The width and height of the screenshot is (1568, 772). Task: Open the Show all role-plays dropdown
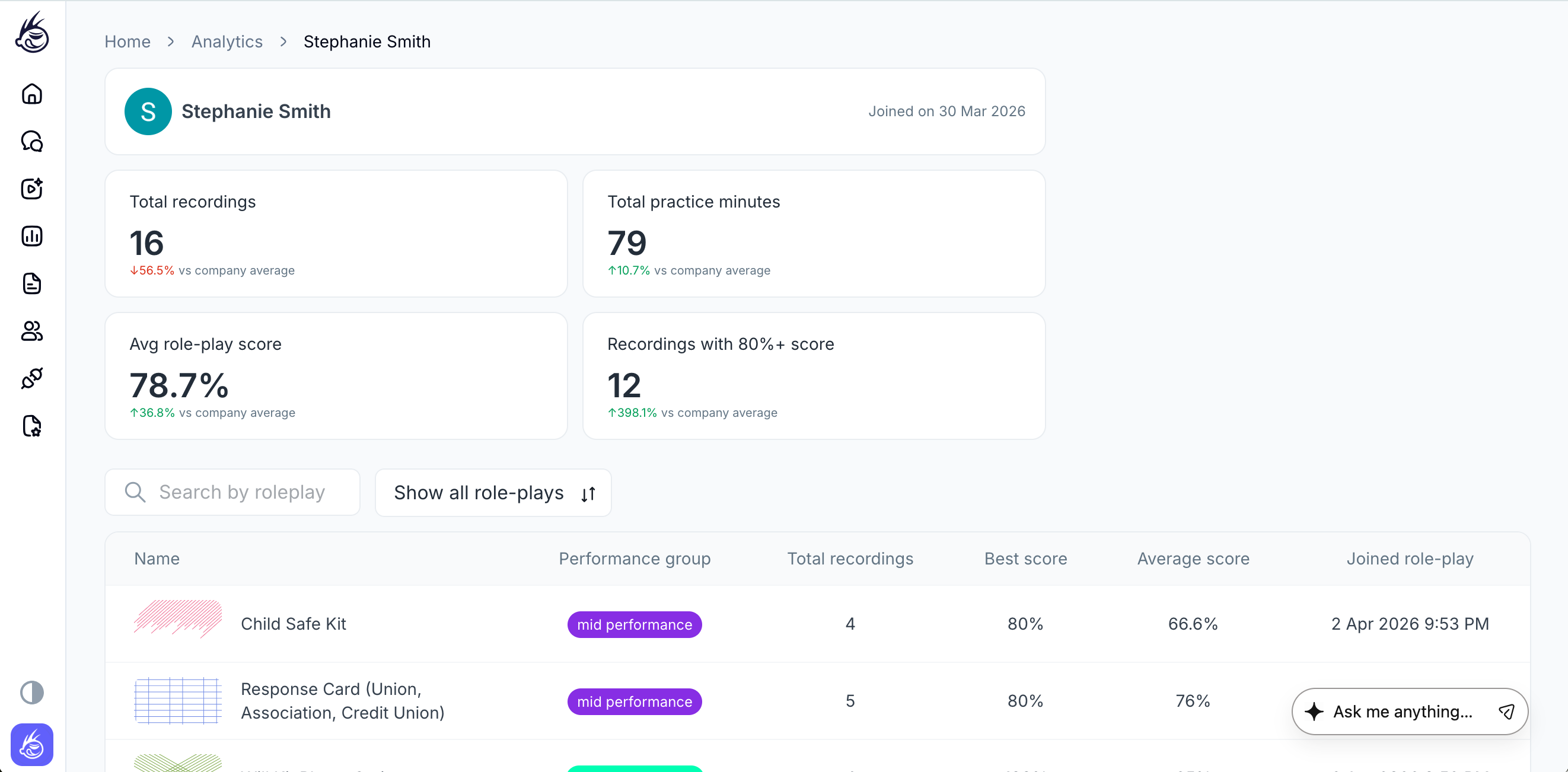point(493,493)
